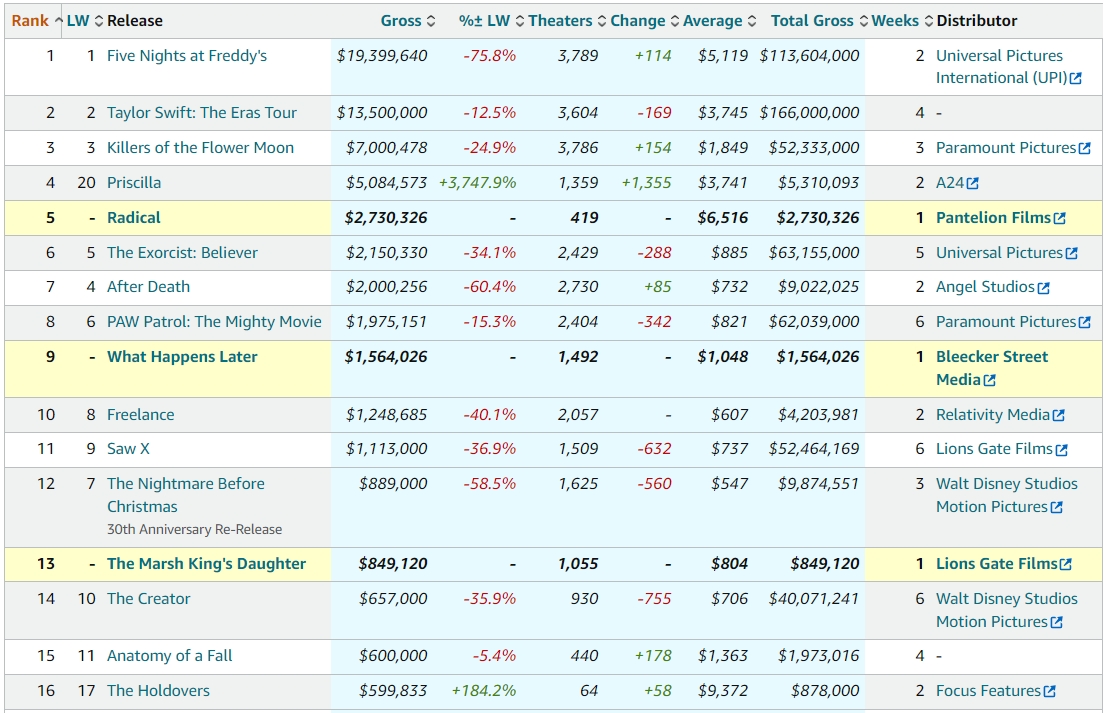Click the total gross $52,464,169
Screen dimensions: 1109x713
click(x=814, y=449)
